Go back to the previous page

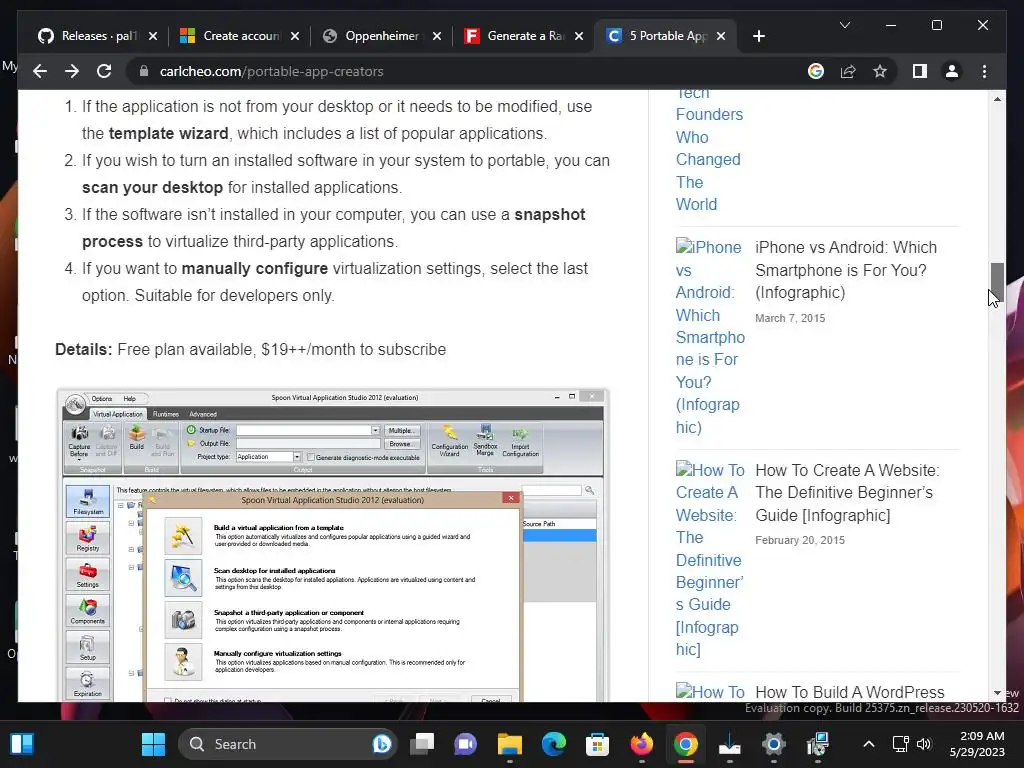(x=40, y=71)
